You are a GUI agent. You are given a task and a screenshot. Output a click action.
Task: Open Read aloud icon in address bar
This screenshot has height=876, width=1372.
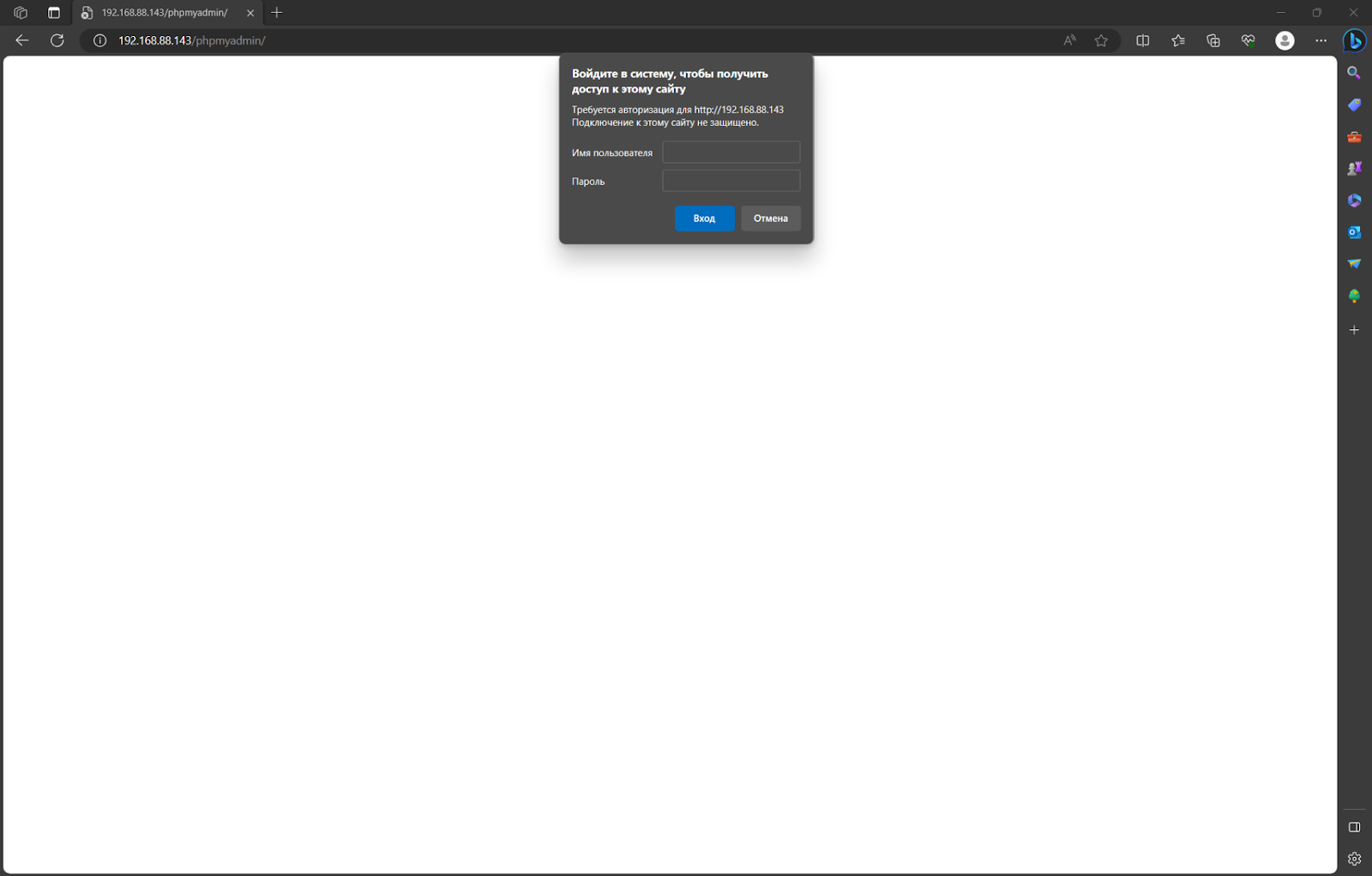[x=1069, y=40]
